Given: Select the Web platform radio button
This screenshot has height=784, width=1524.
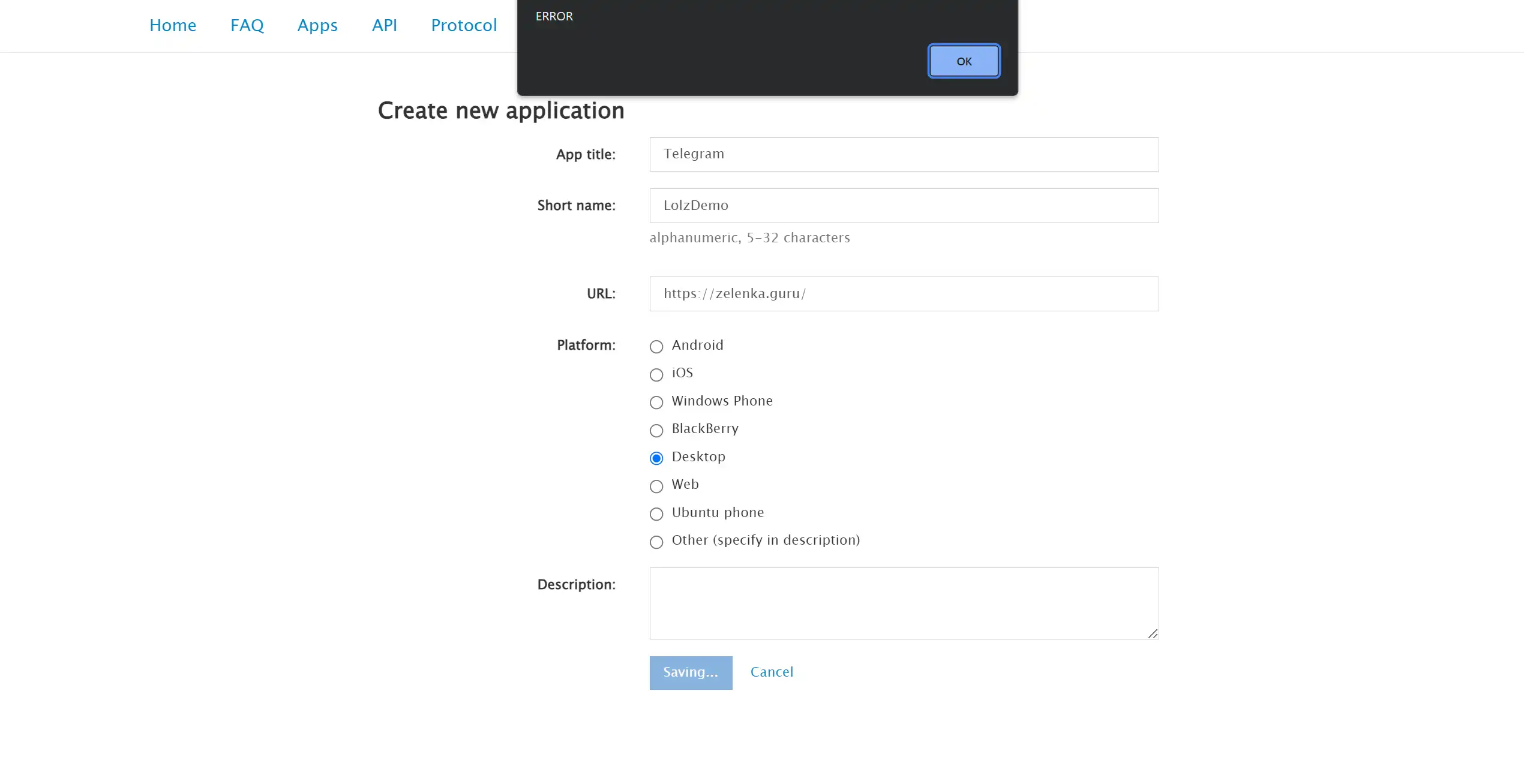Looking at the screenshot, I should (656, 486).
